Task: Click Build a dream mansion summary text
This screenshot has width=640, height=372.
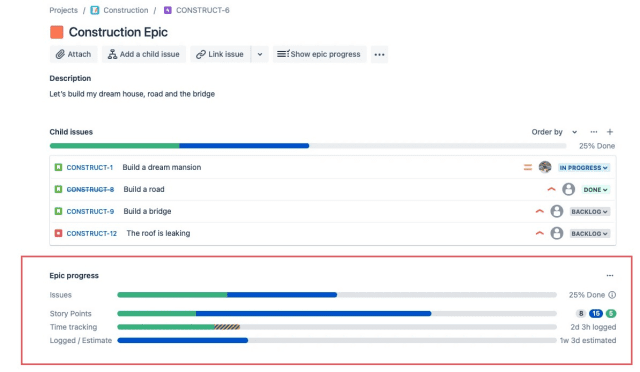Action: click(162, 167)
